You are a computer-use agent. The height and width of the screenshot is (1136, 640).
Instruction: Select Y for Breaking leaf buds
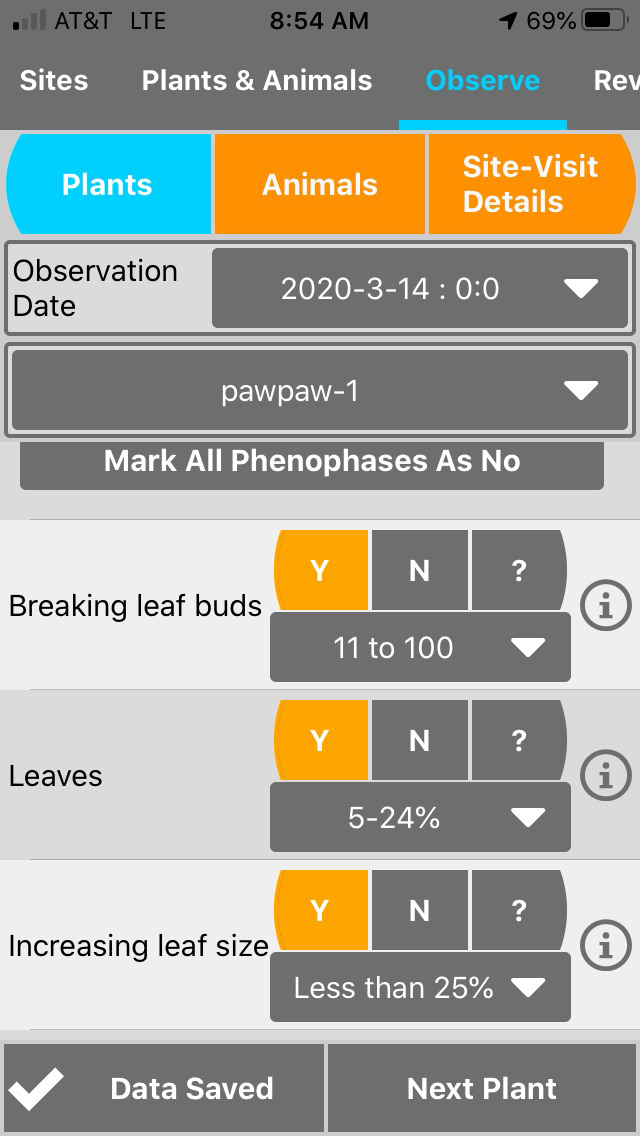320,570
